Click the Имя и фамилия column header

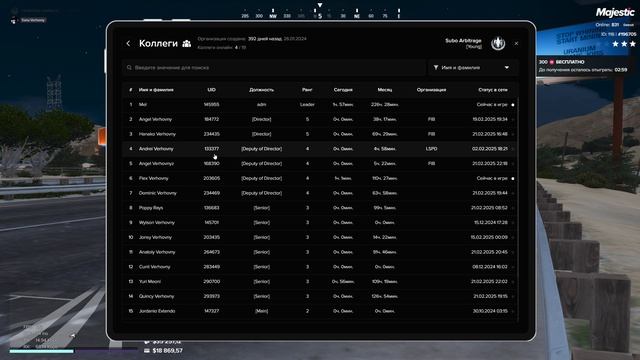(156, 90)
